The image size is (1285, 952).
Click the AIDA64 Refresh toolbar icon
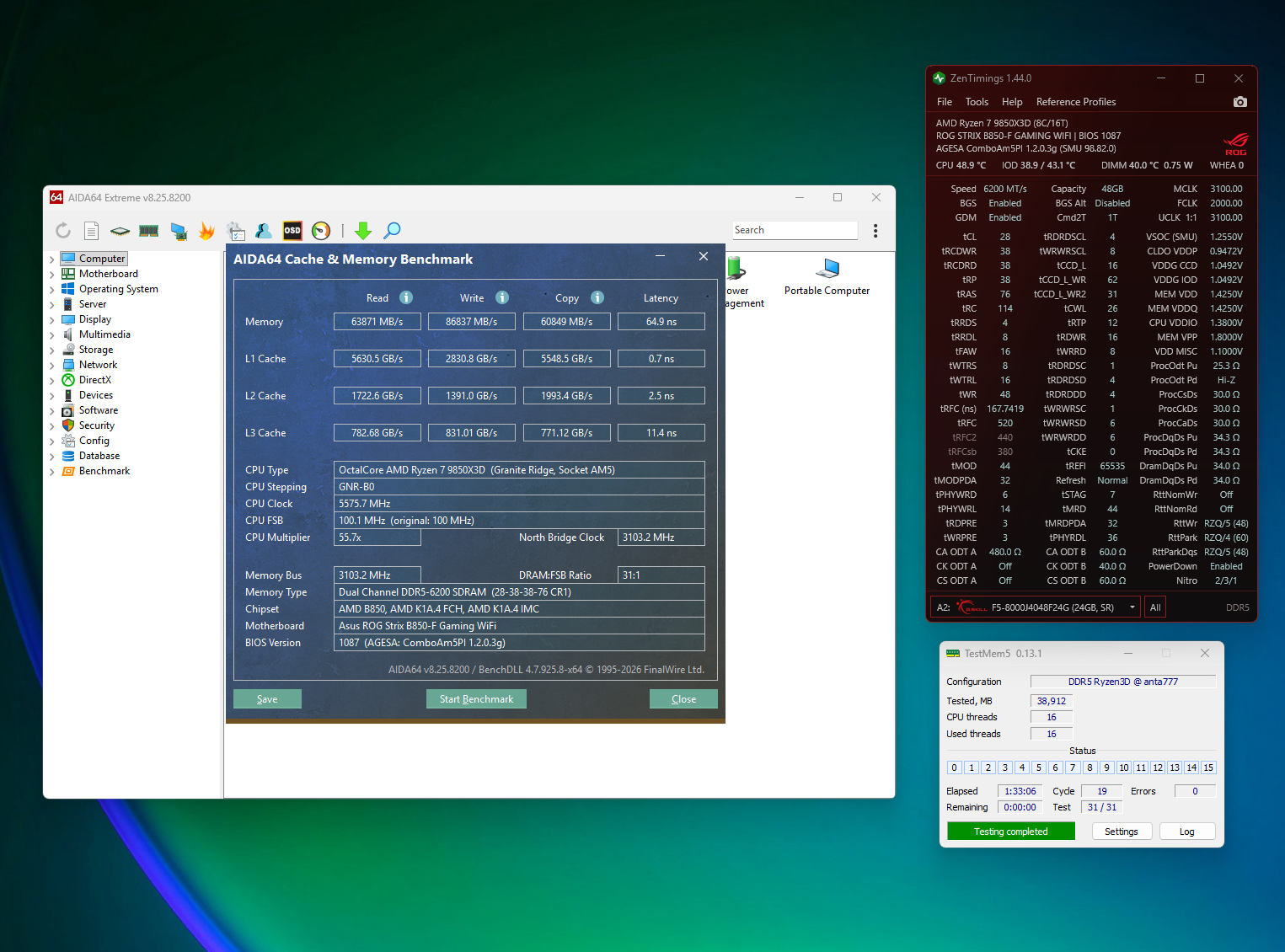click(x=63, y=230)
